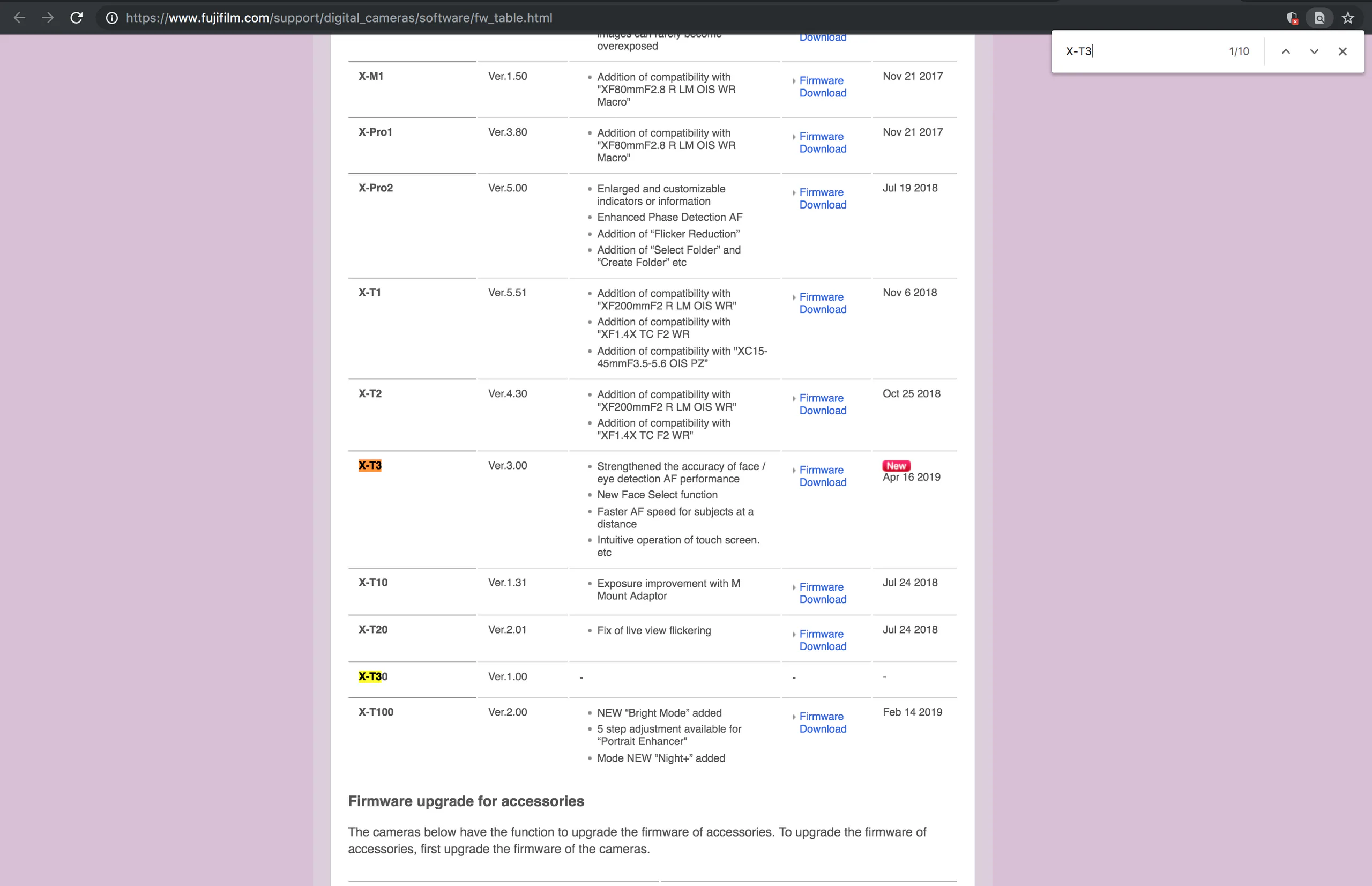Viewport: 1372px width, 886px height.
Task: Click the X-T10 model name
Action: pos(373,583)
